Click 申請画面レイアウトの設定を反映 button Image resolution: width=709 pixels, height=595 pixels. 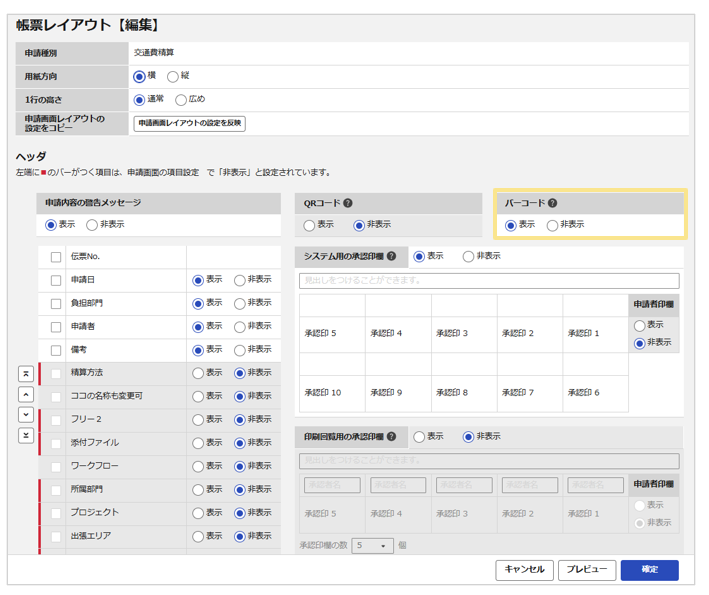pos(189,123)
